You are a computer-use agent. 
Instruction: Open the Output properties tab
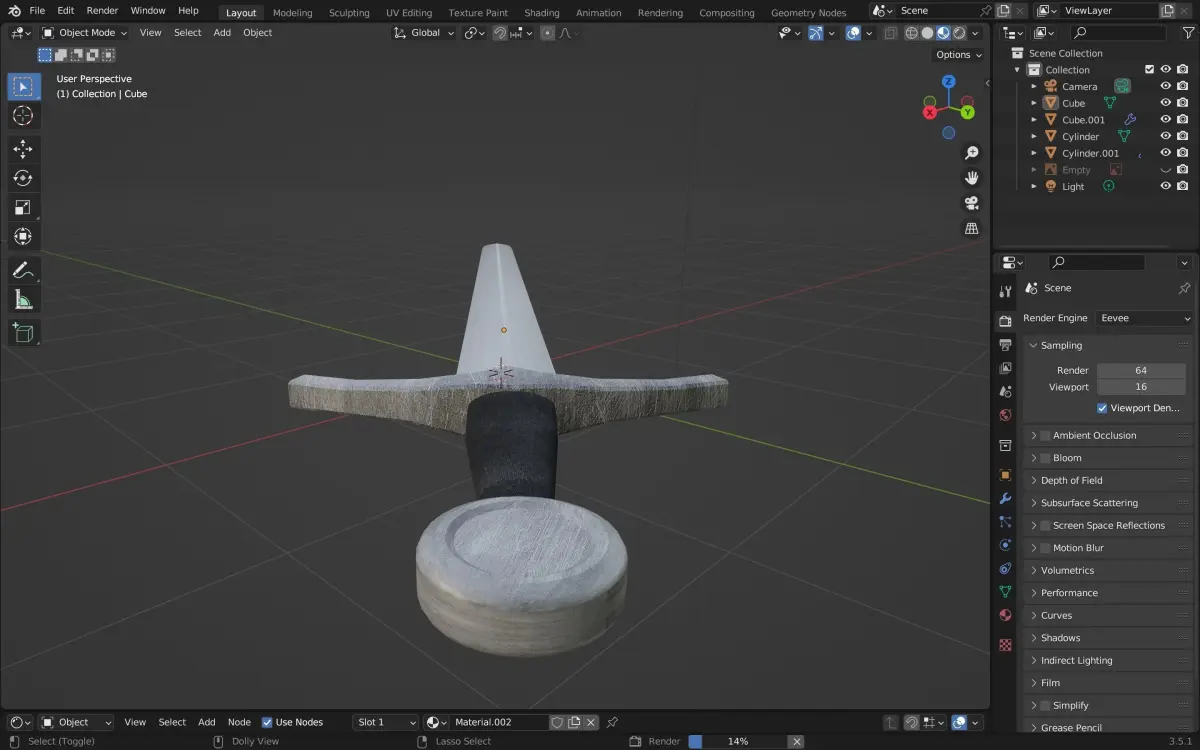pyautogui.click(x=1005, y=345)
